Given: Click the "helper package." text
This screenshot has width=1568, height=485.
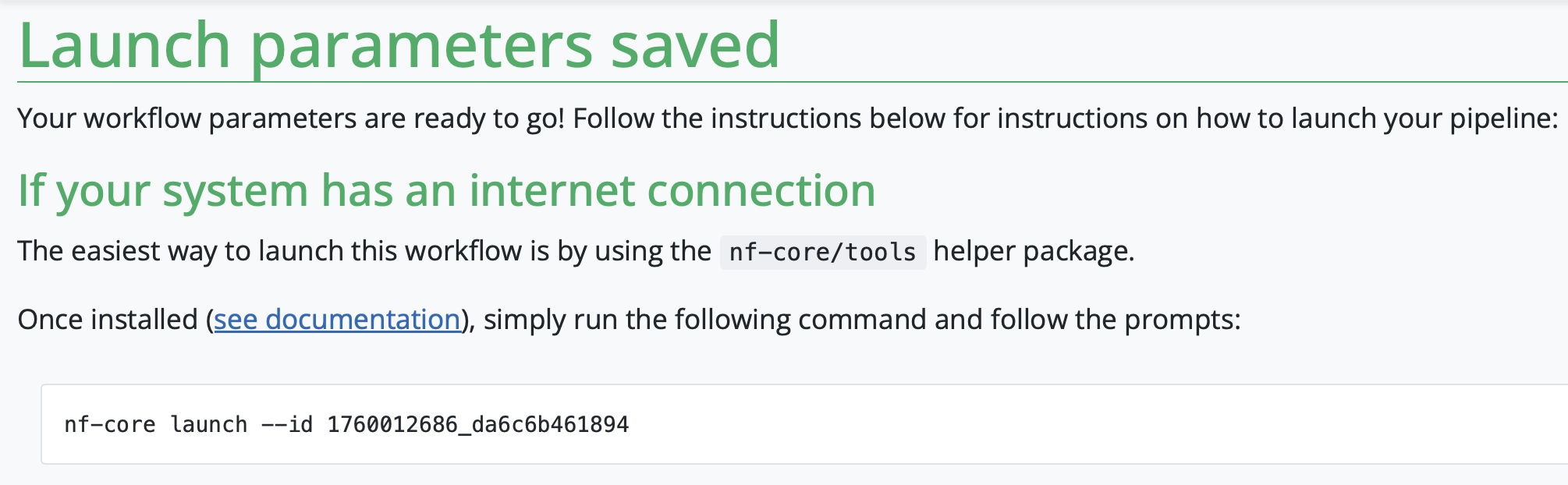Looking at the screenshot, I should (x=1034, y=251).
